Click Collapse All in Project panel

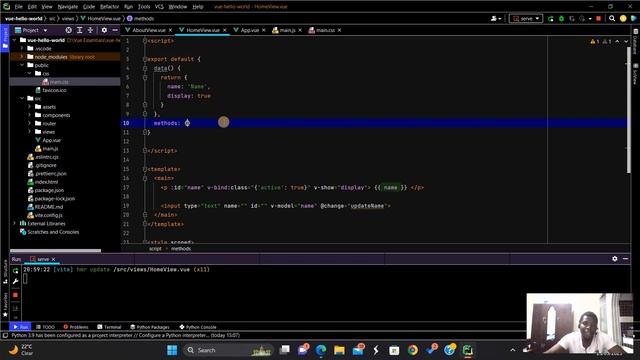(x=90, y=30)
